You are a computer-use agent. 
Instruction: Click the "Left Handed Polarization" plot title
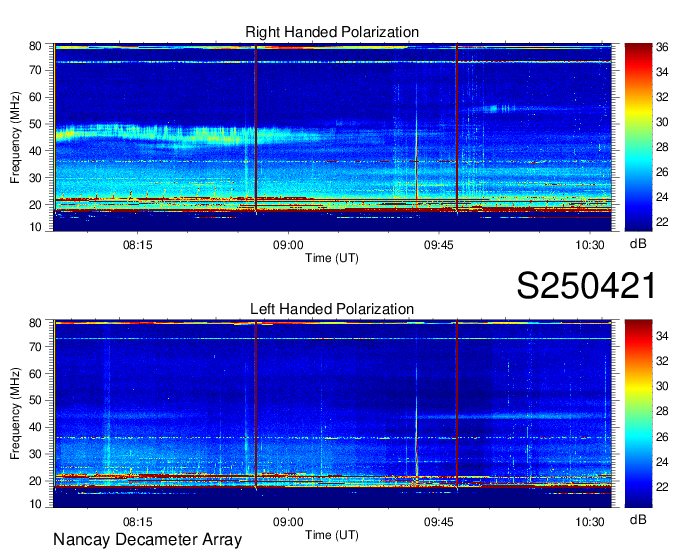[332, 309]
